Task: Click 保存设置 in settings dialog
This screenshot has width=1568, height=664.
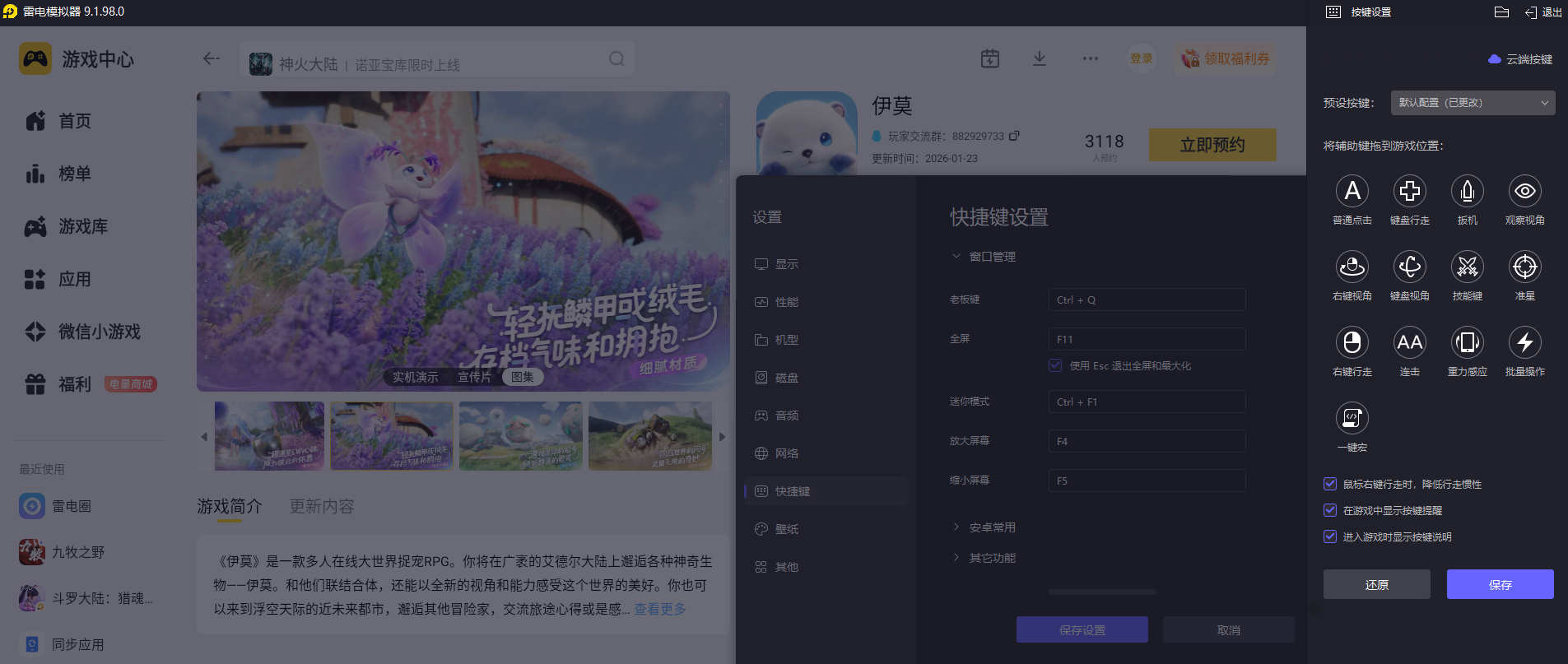Action: point(1082,629)
